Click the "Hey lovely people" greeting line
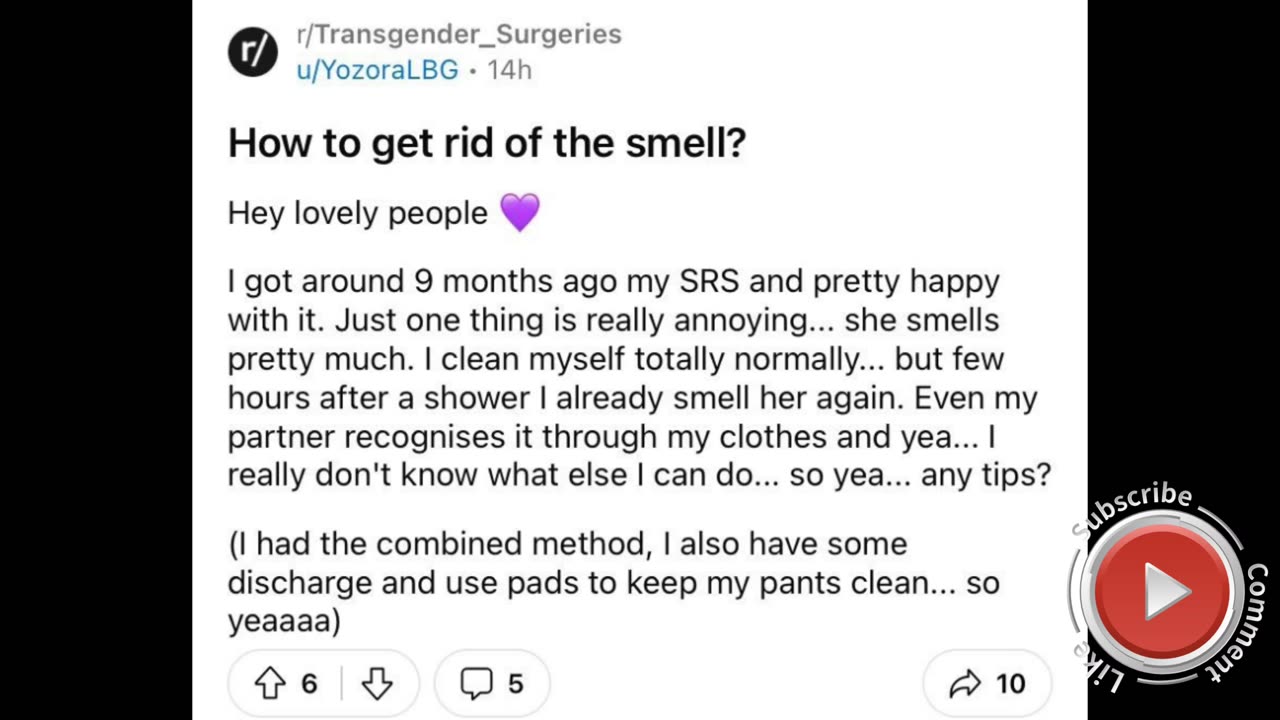 (357, 213)
